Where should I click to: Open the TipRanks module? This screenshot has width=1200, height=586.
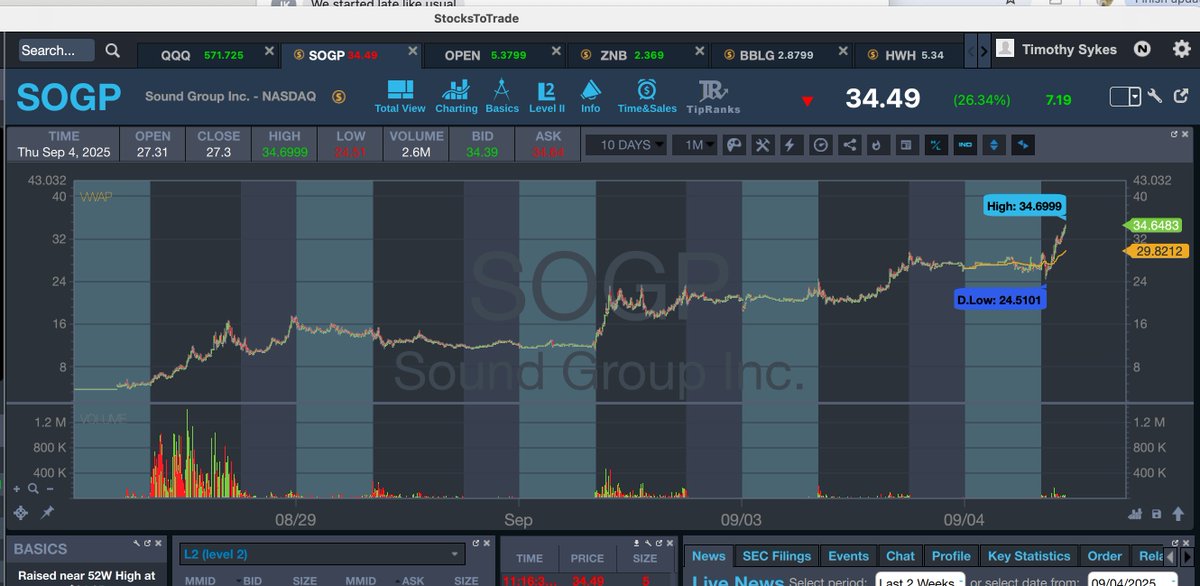(x=714, y=96)
